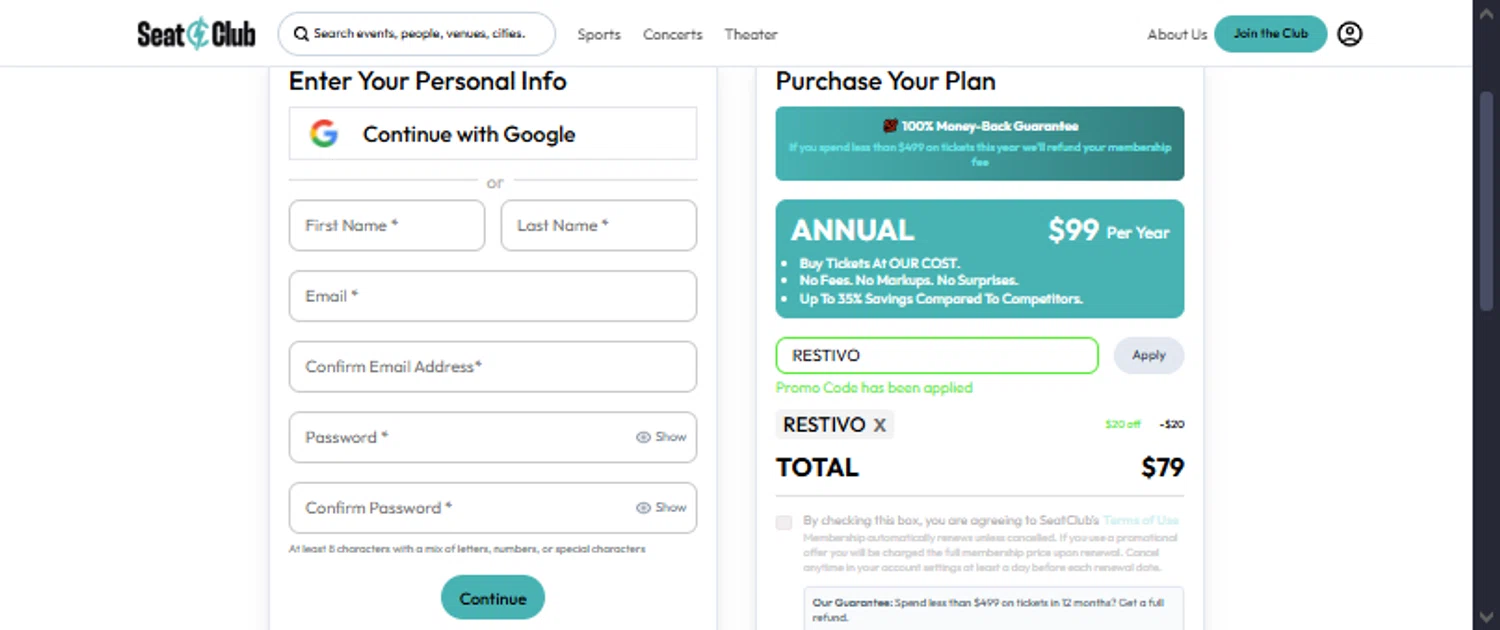Click the search magnifier icon
The height and width of the screenshot is (630, 1500).
point(300,34)
